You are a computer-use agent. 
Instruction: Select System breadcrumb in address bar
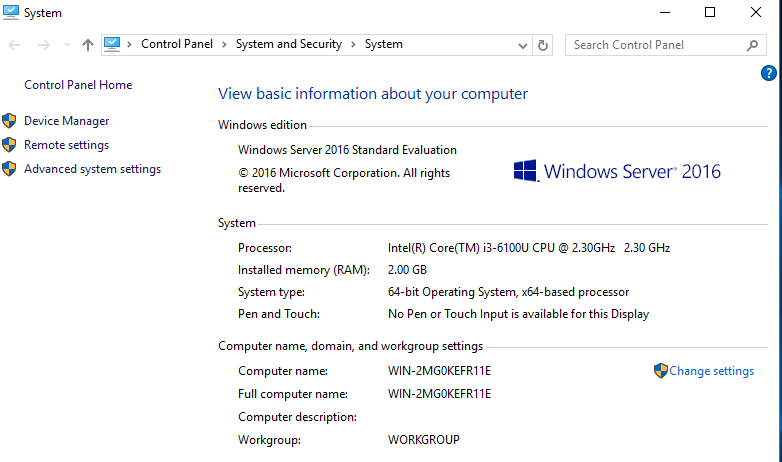tap(384, 44)
